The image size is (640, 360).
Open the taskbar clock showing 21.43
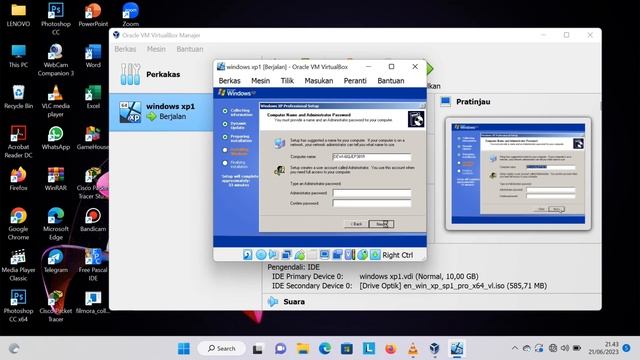(x=603, y=348)
